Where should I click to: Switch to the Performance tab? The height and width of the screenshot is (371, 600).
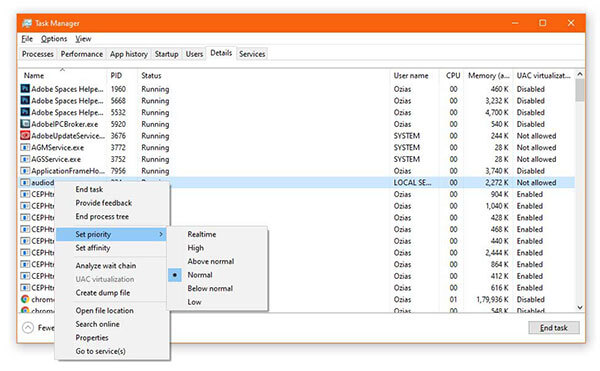click(x=82, y=54)
